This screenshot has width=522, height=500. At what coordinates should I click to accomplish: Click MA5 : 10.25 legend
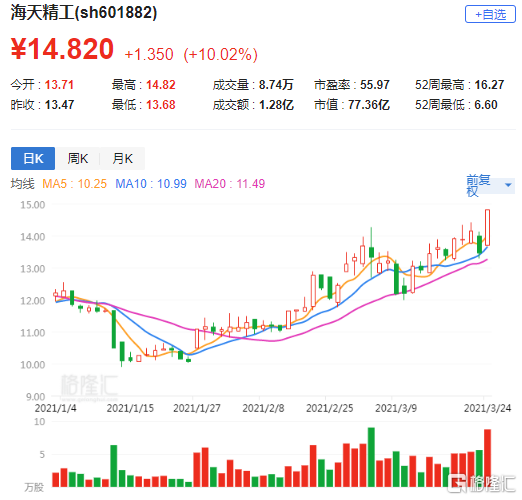(74, 184)
